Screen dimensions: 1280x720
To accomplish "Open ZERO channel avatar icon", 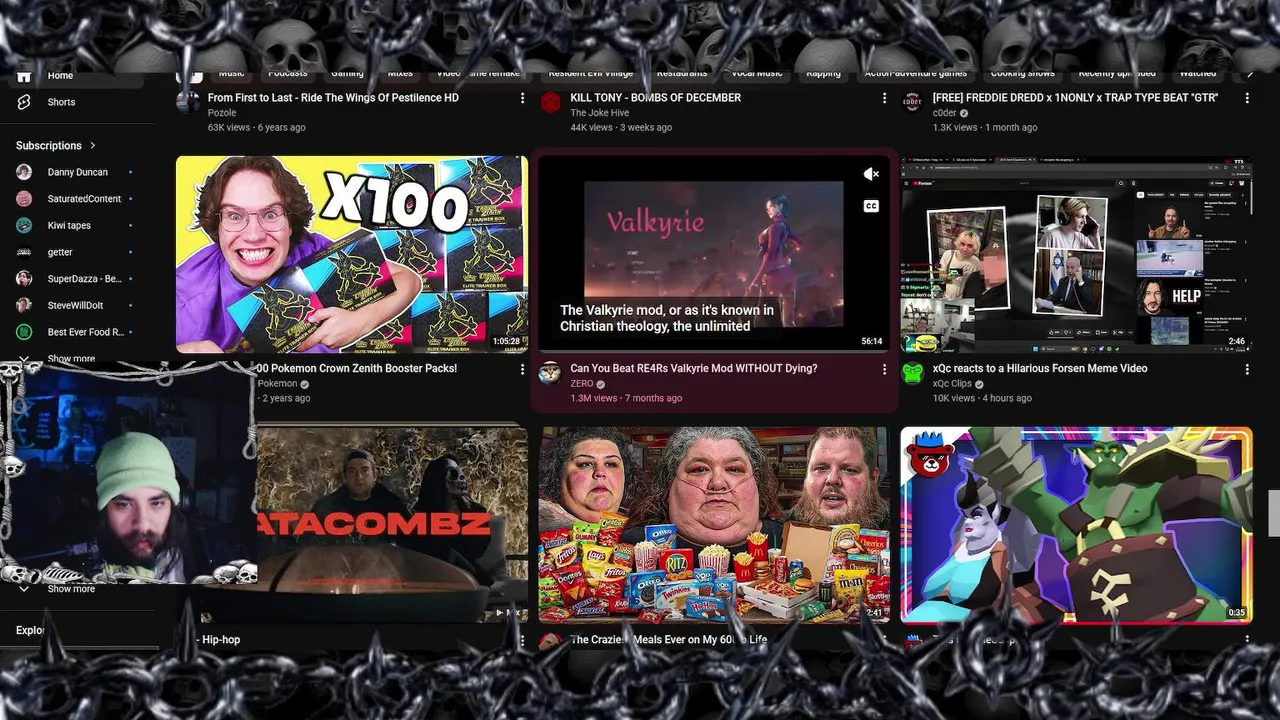I will [x=550, y=373].
